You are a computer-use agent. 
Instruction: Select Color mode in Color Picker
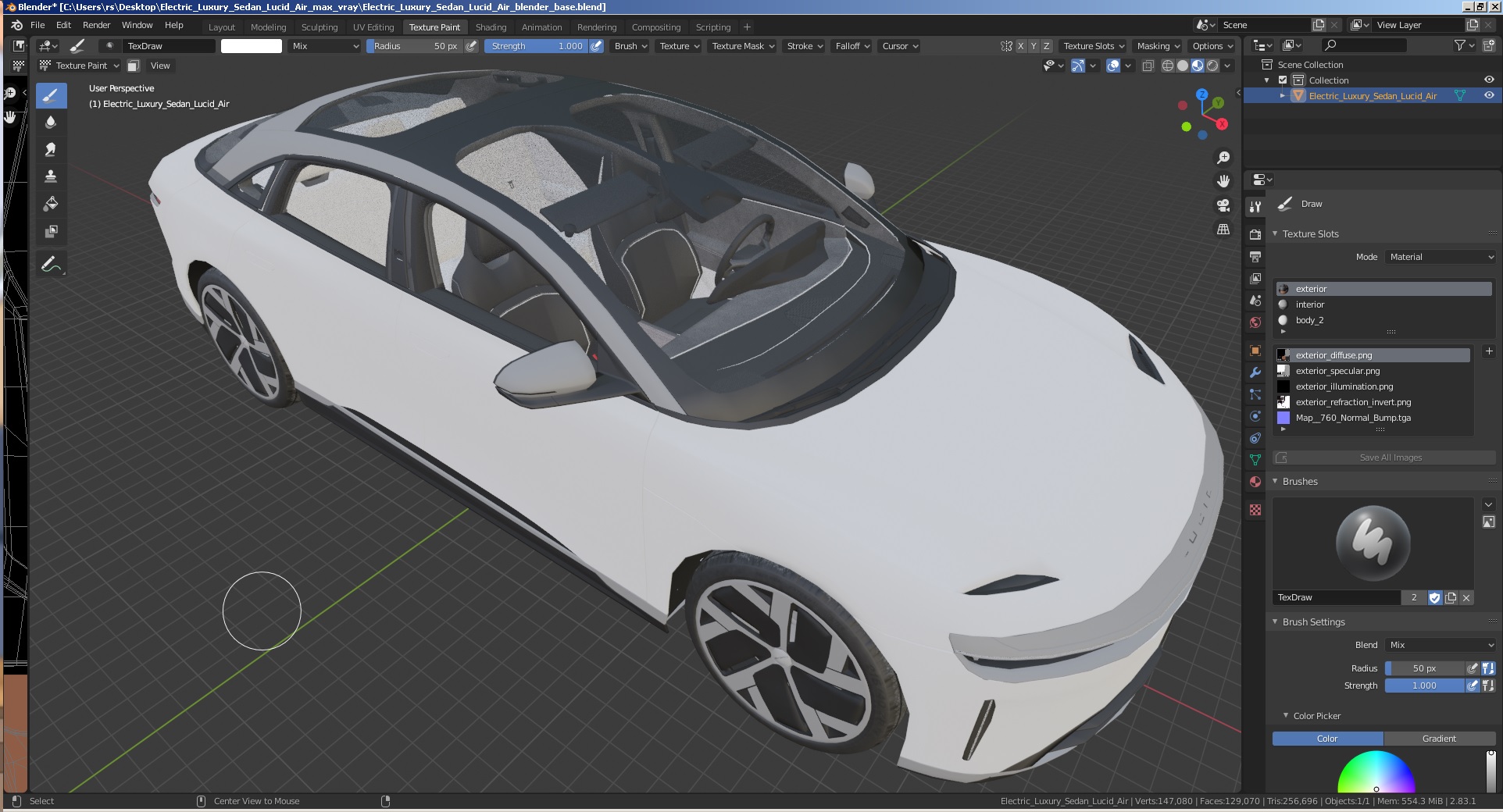pyautogui.click(x=1328, y=739)
